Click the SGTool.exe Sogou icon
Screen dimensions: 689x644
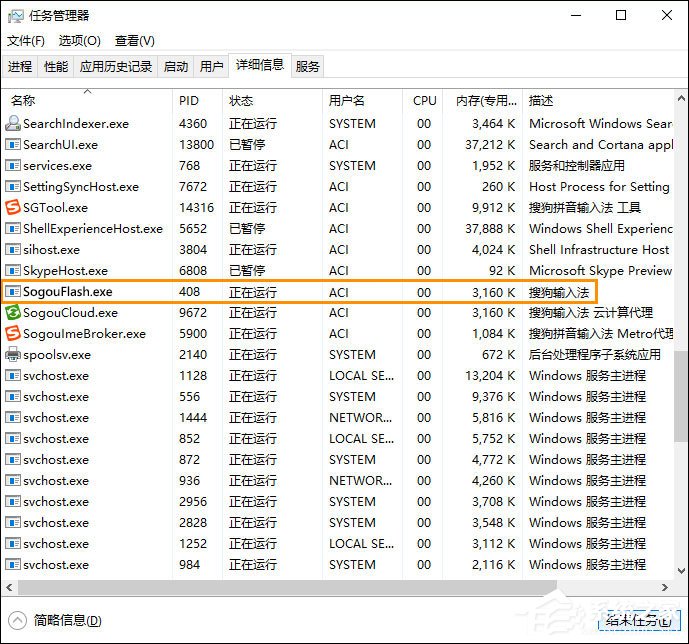[13, 207]
